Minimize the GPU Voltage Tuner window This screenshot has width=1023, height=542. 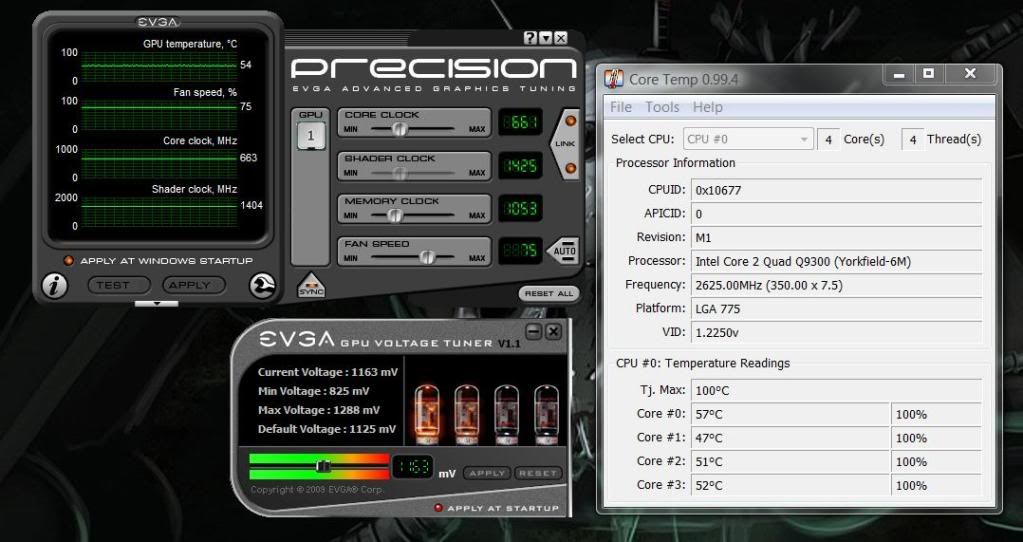534,331
